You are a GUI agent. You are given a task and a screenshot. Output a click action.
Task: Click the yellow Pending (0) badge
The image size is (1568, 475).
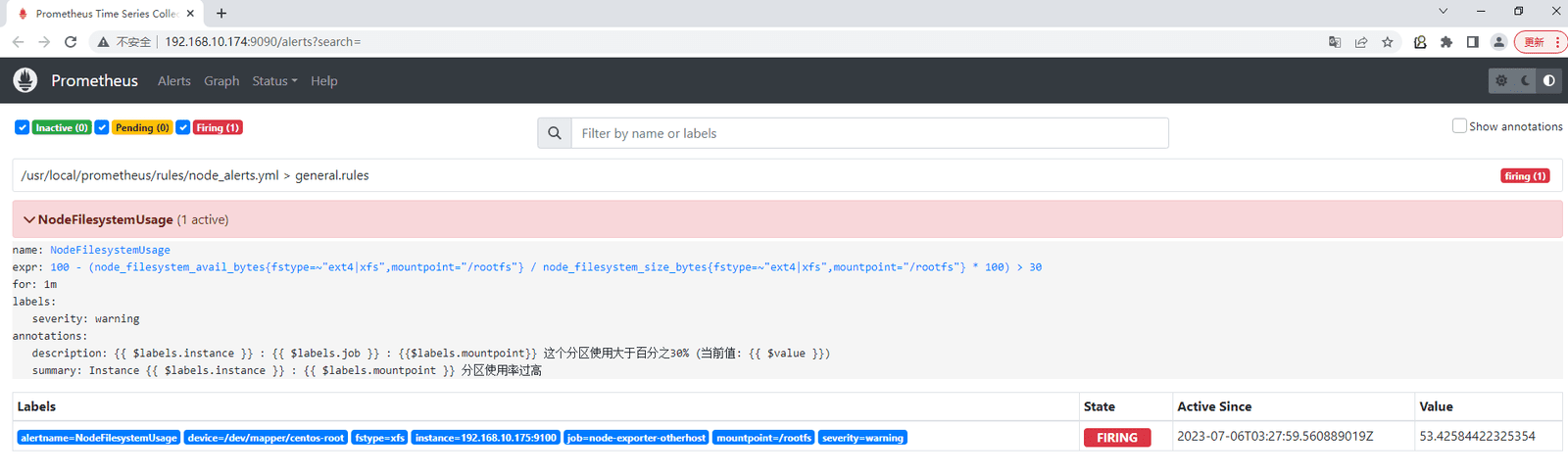[x=142, y=127]
